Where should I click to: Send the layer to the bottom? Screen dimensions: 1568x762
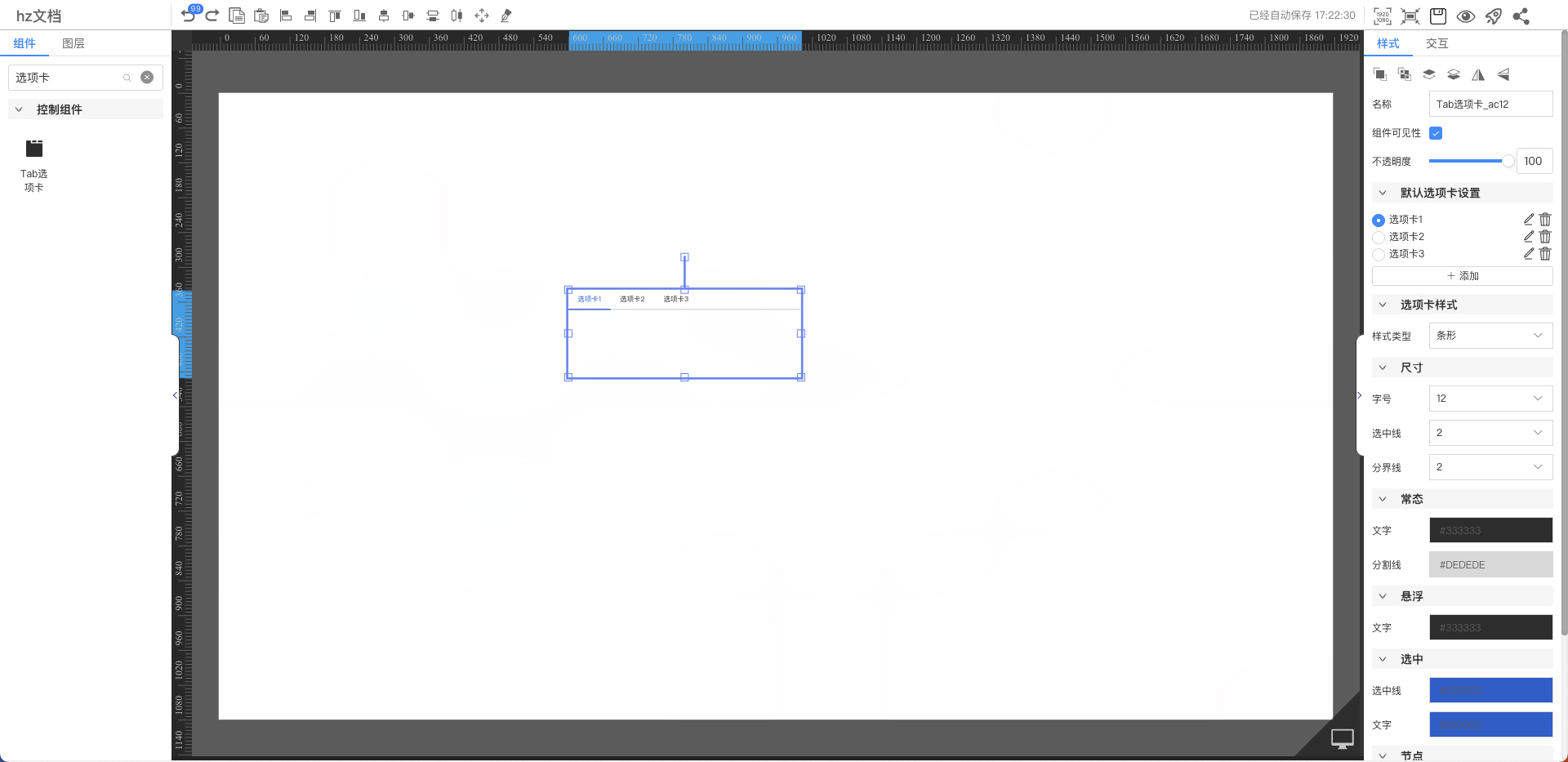coord(1454,74)
